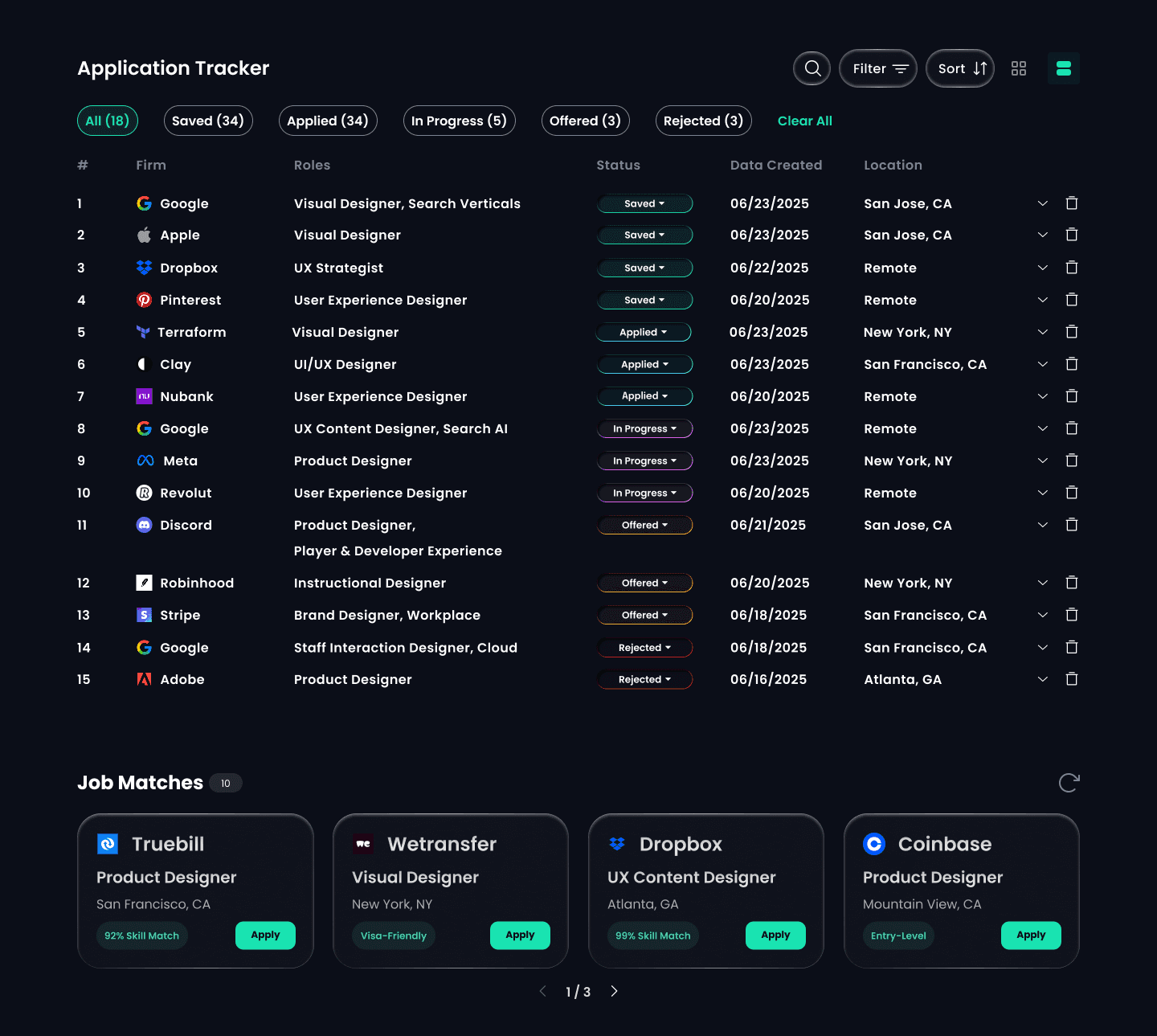Open In Progress status dropdown for Meta
This screenshot has height=1036, width=1157.
tap(644, 461)
